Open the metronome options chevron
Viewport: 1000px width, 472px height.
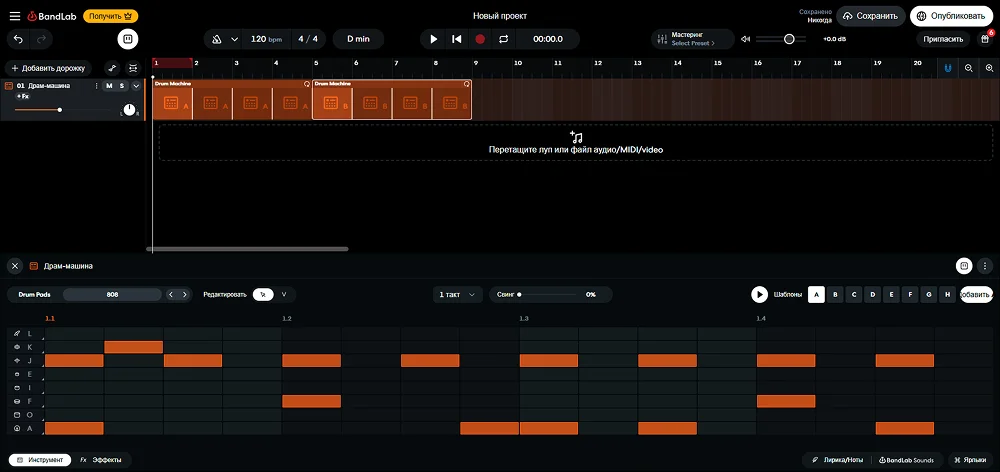[234, 39]
